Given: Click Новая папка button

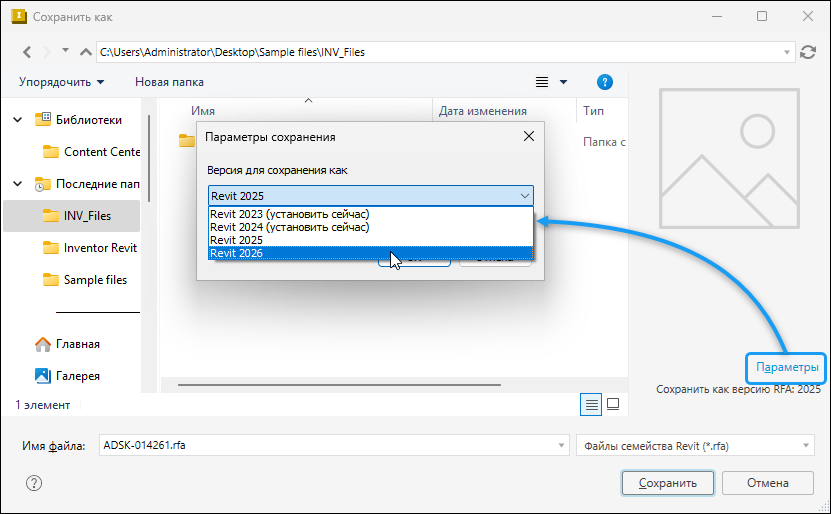Looking at the screenshot, I should [x=169, y=82].
